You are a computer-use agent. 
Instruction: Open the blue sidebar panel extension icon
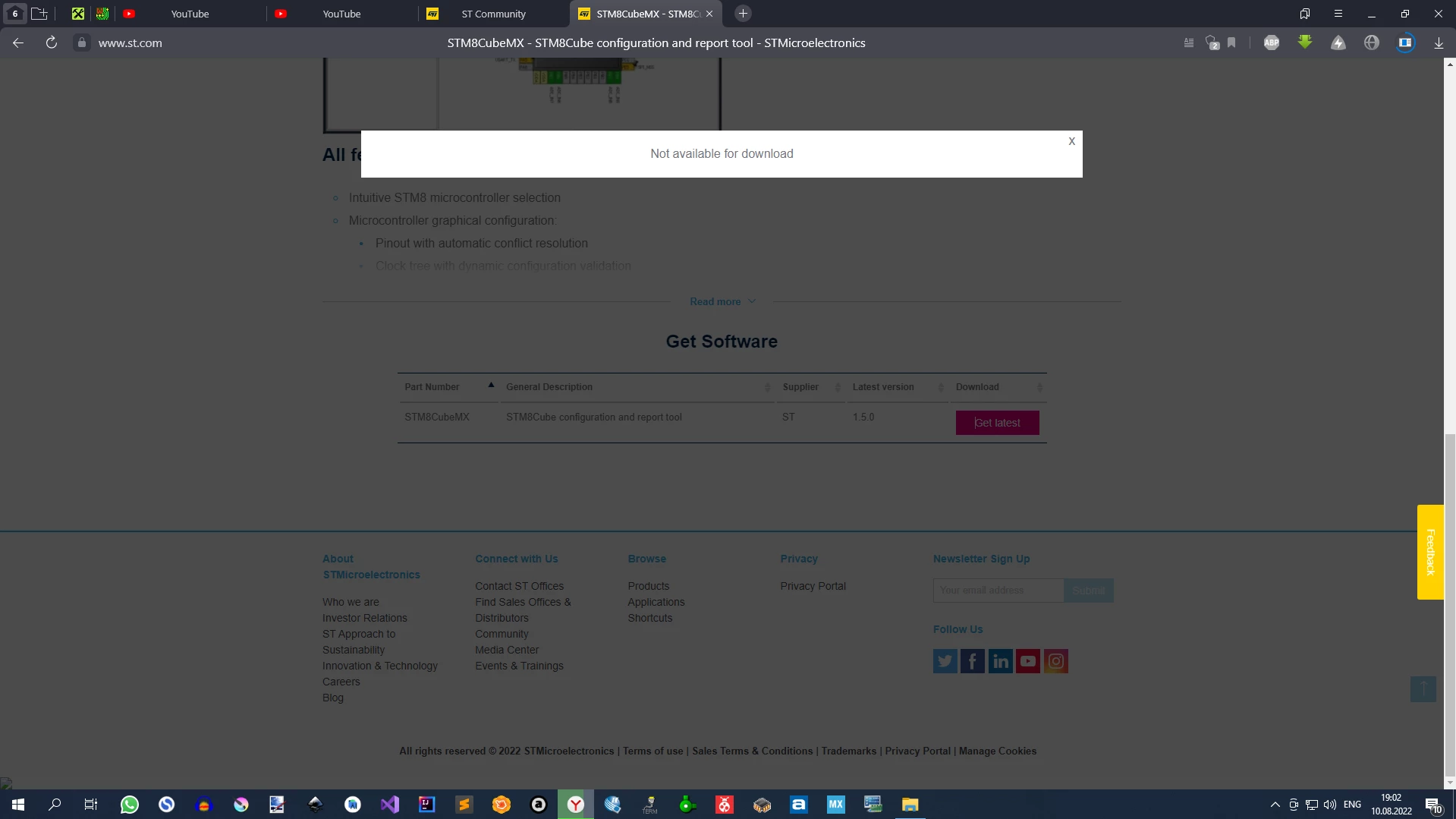pyautogui.click(x=1405, y=43)
